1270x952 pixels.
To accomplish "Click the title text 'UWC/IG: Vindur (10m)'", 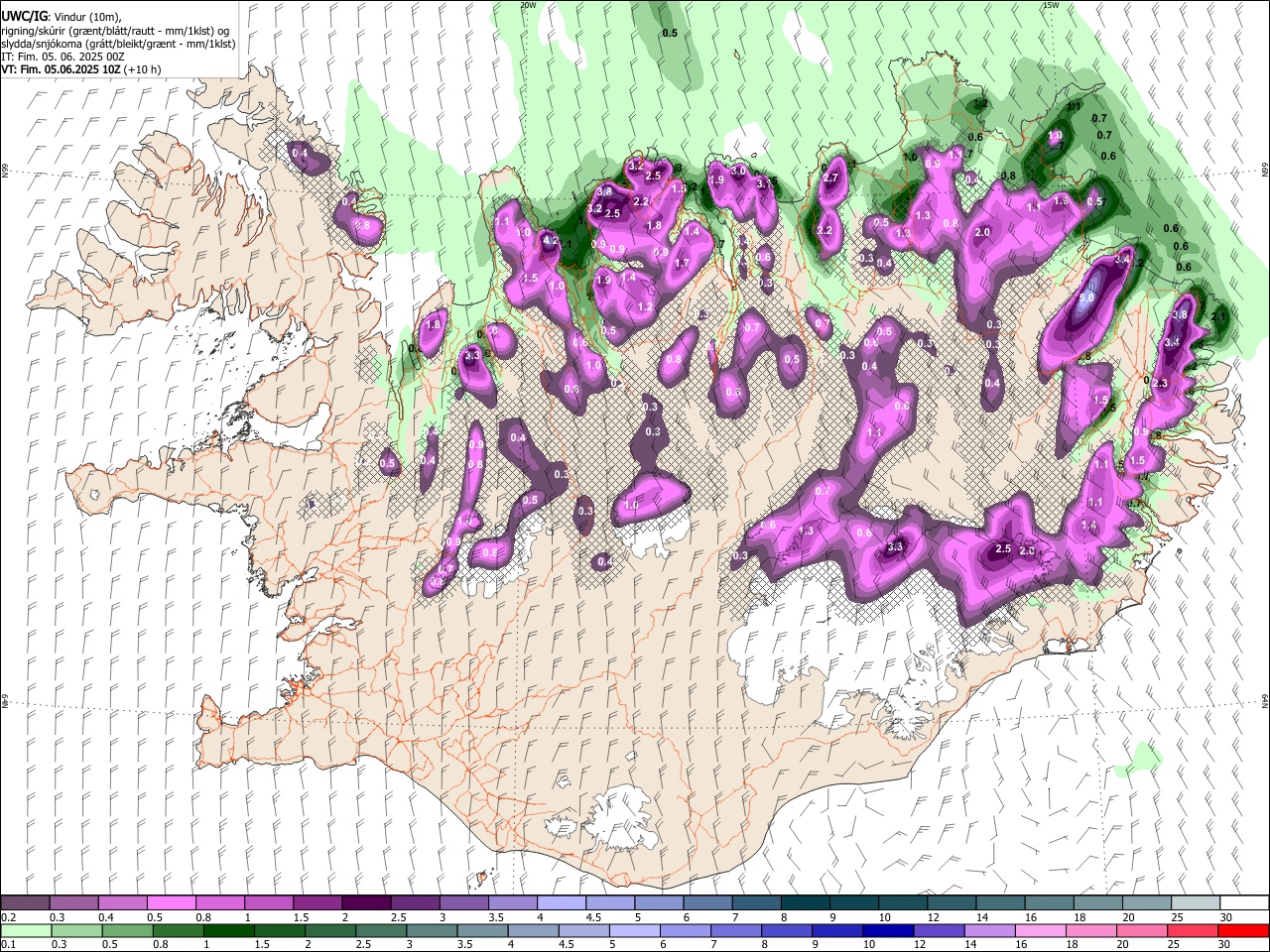I will (61, 17).
